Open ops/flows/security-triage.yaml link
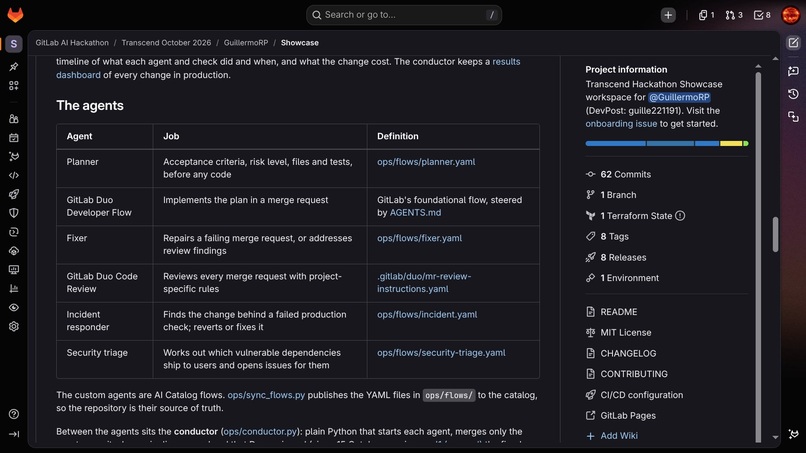 pyautogui.click(x=441, y=353)
